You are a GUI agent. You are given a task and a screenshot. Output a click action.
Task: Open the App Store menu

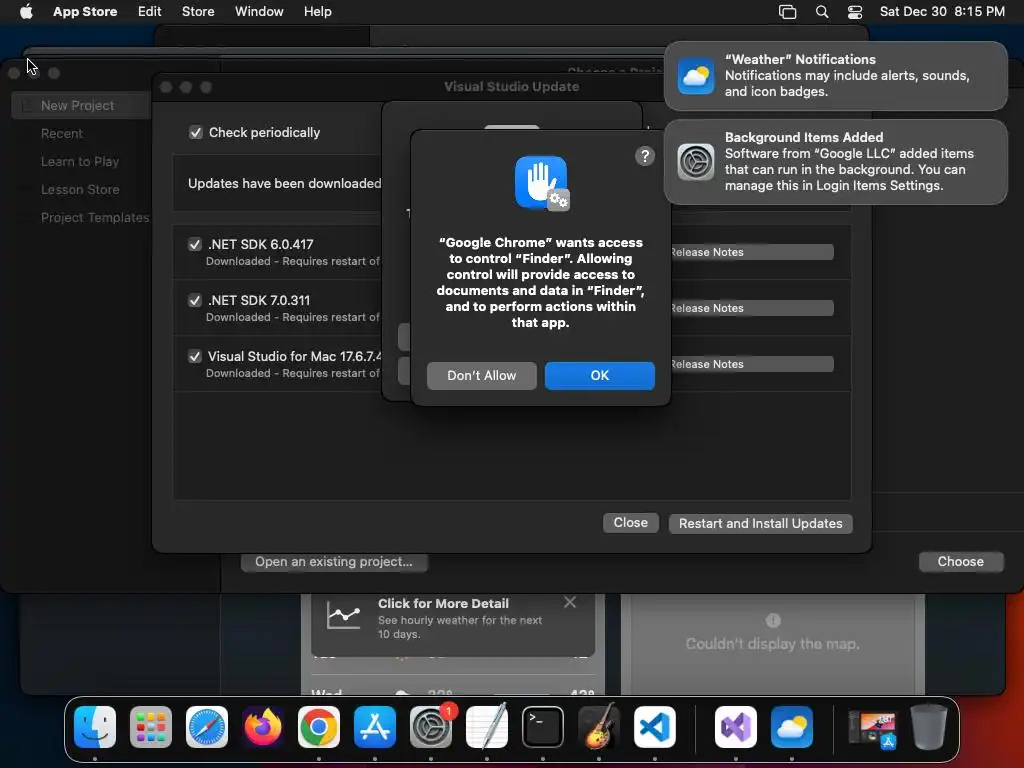point(85,12)
